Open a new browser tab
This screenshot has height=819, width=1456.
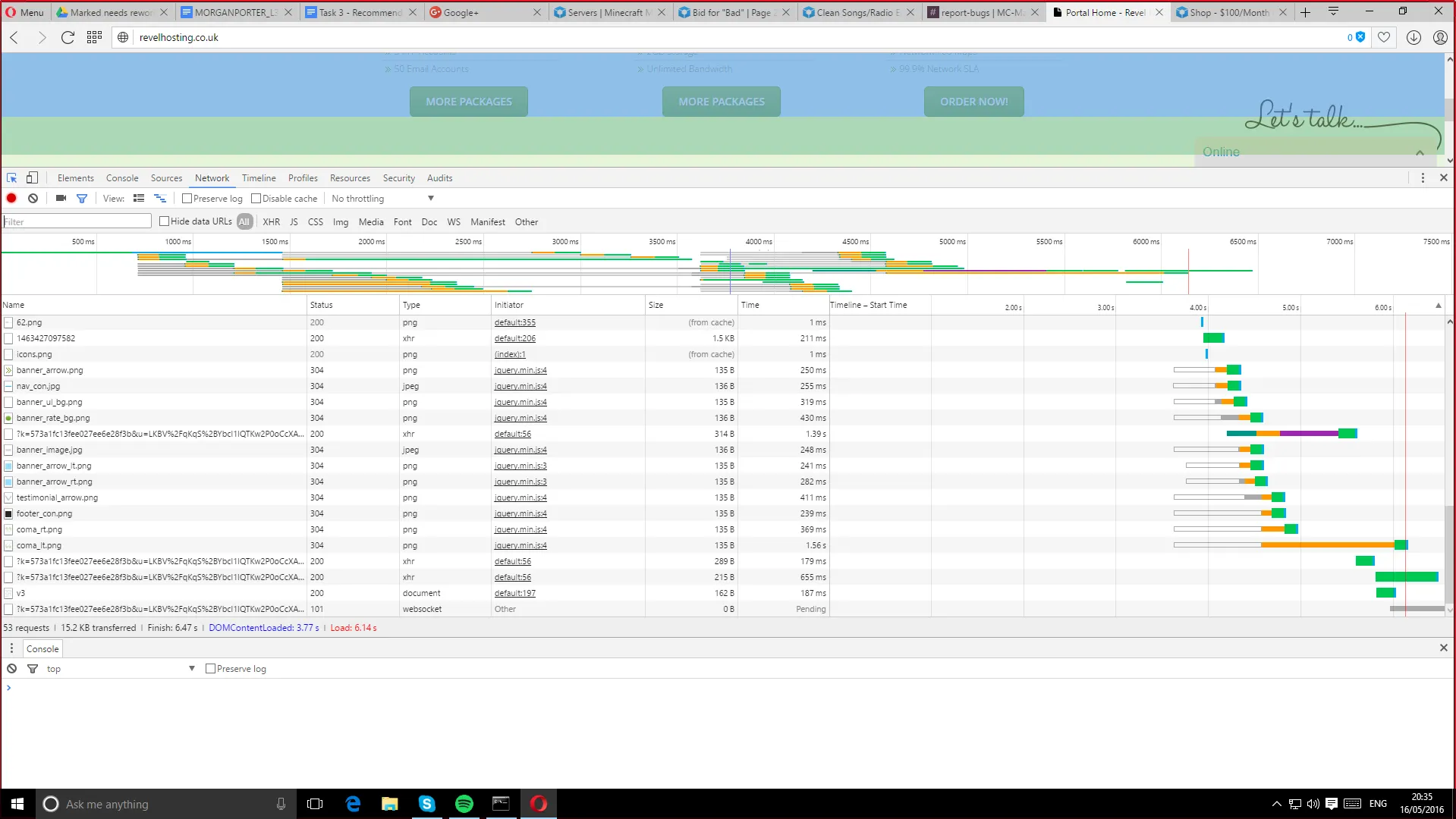(1305, 12)
